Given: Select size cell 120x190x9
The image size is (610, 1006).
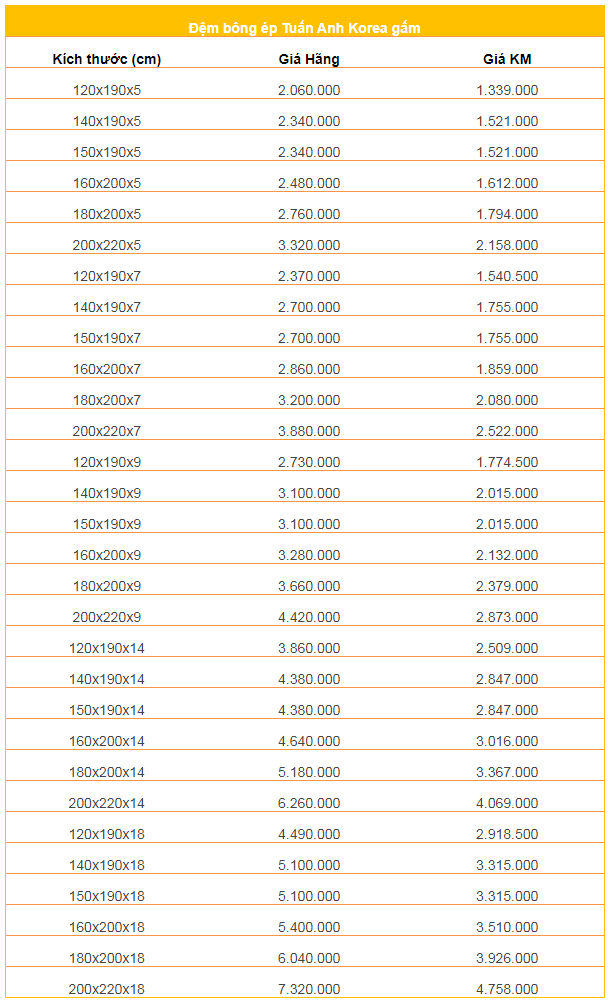Looking at the screenshot, I should click(x=106, y=463).
